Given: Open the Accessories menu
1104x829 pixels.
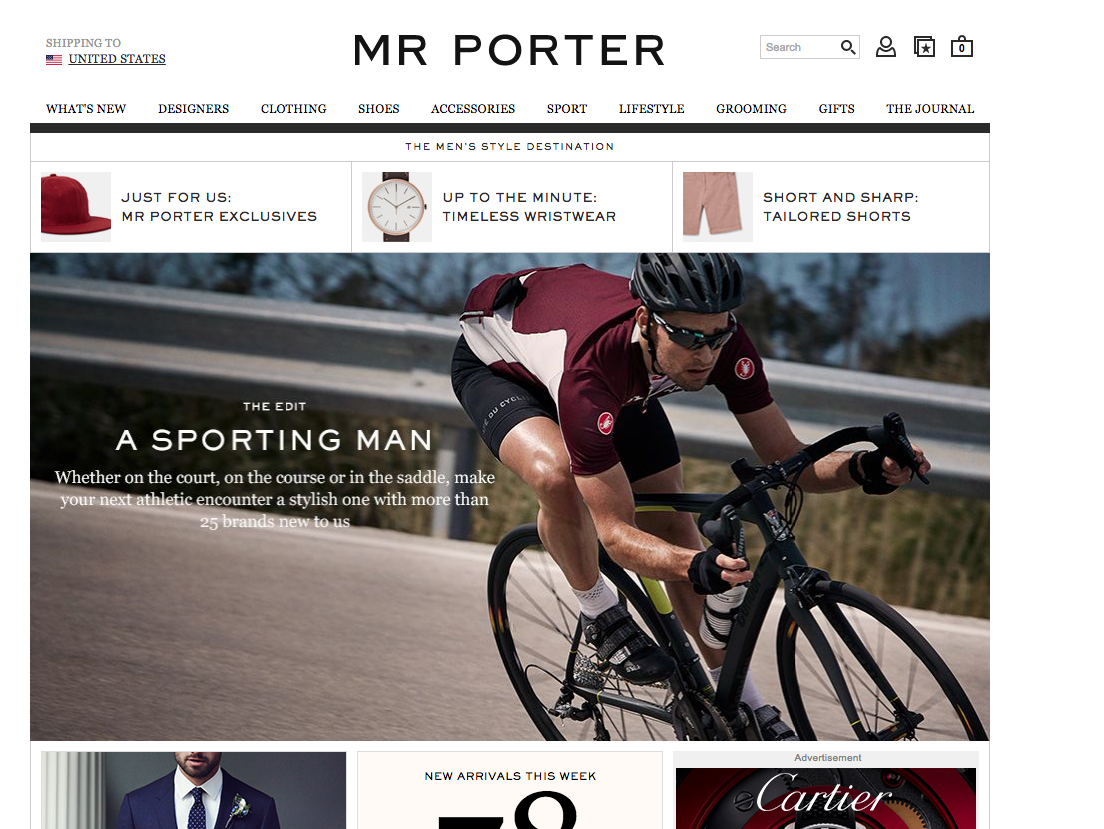Looking at the screenshot, I should click(473, 108).
